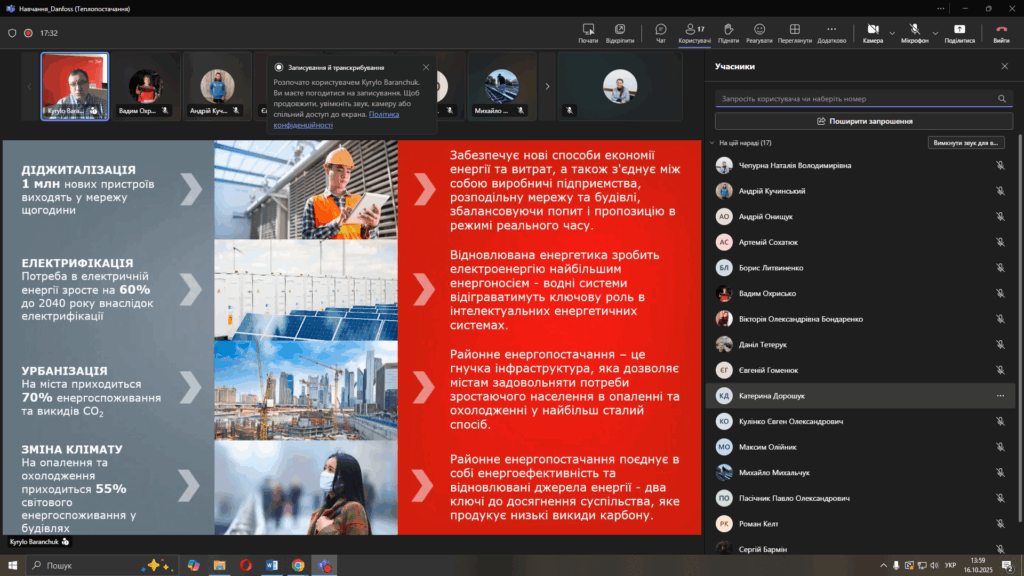
Task: Open the Реагувати reactions menu
Action: tap(759, 32)
